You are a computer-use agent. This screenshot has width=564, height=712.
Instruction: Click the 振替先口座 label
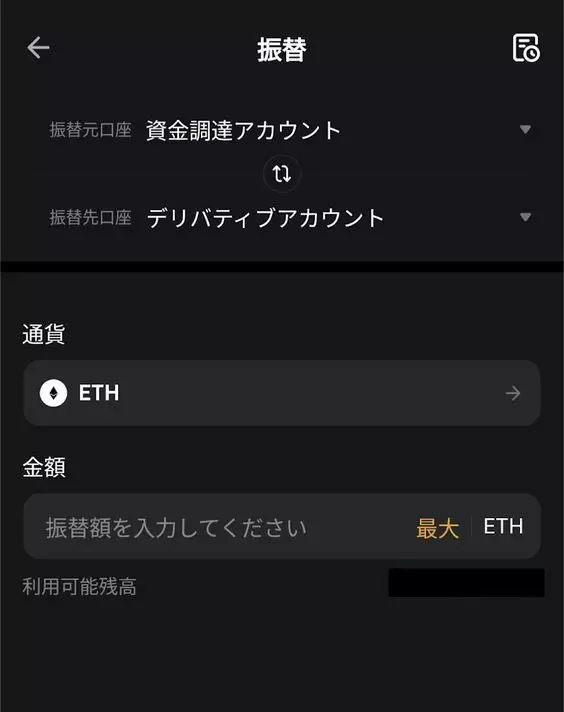tap(90, 218)
